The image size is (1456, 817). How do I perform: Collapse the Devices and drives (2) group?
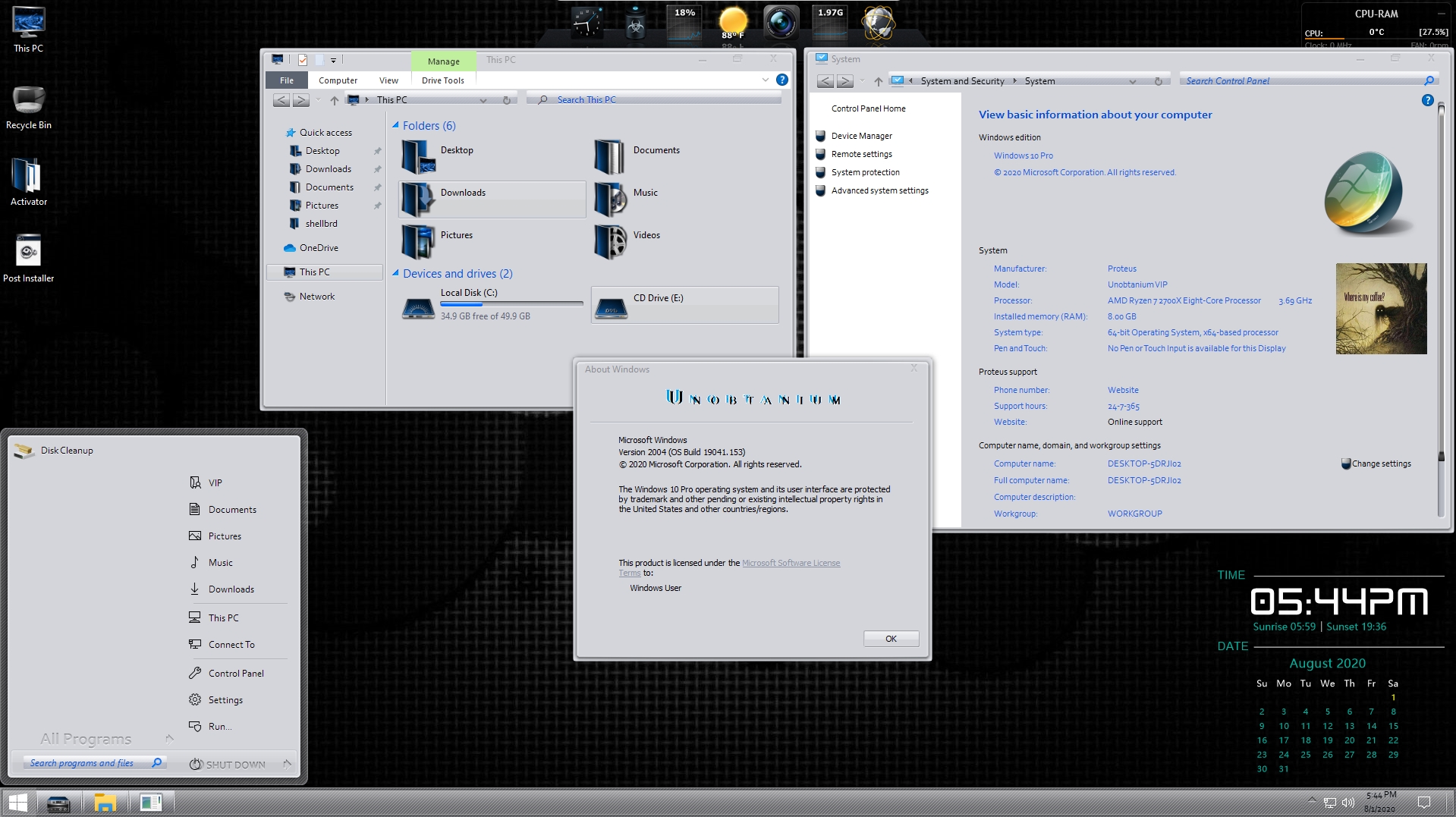pos(395,273)
